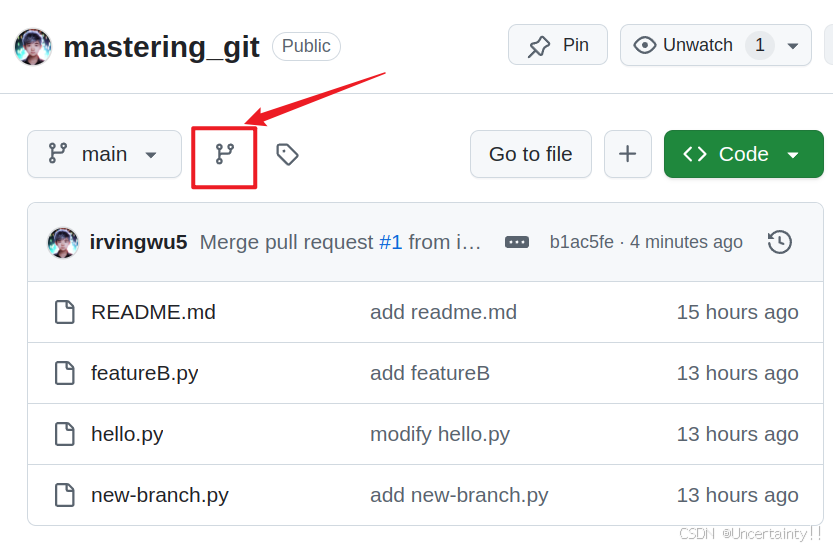Expand the Unwatch options arrow
Image resolution: width=833 pixels, height=549 pixels.
(793, 46)
